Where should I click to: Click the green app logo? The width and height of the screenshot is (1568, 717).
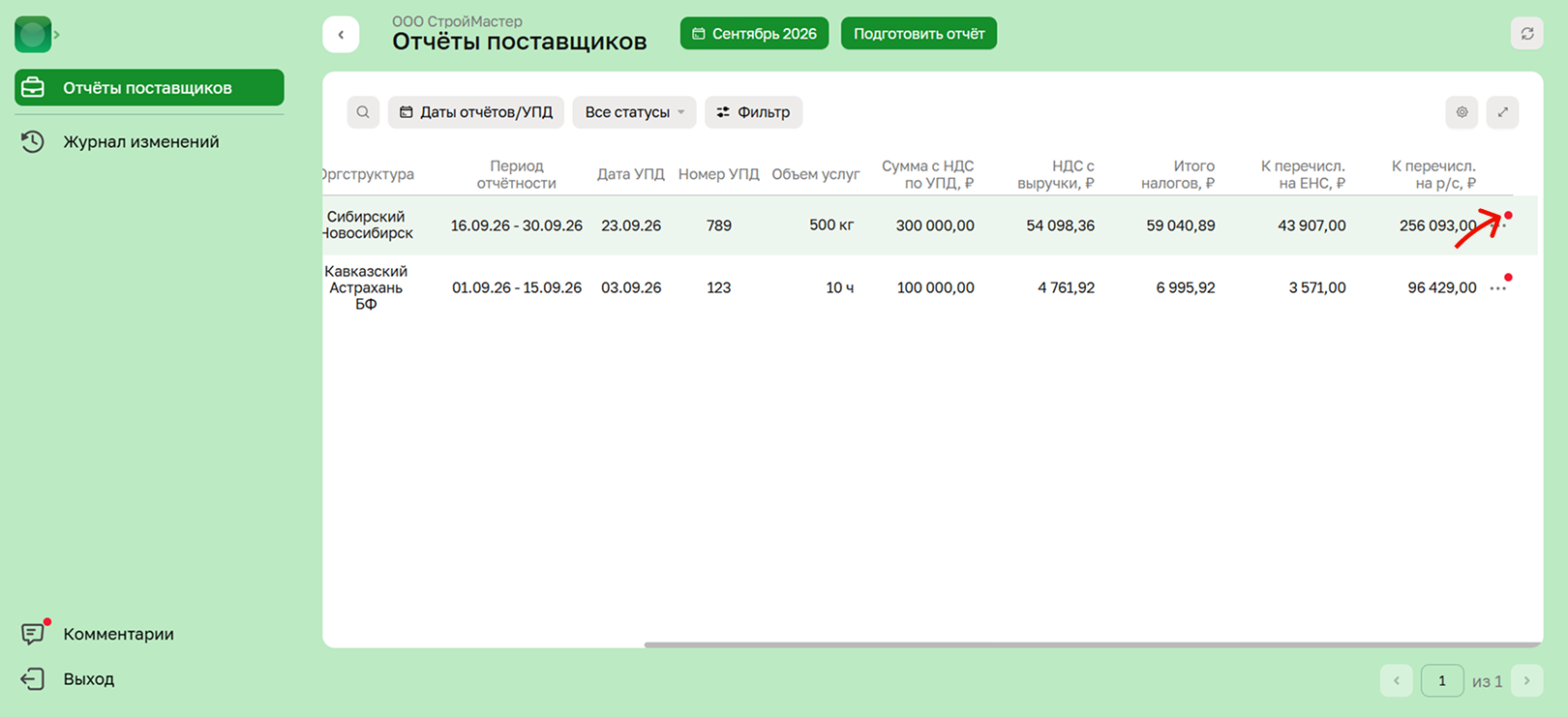coord(33,35)
